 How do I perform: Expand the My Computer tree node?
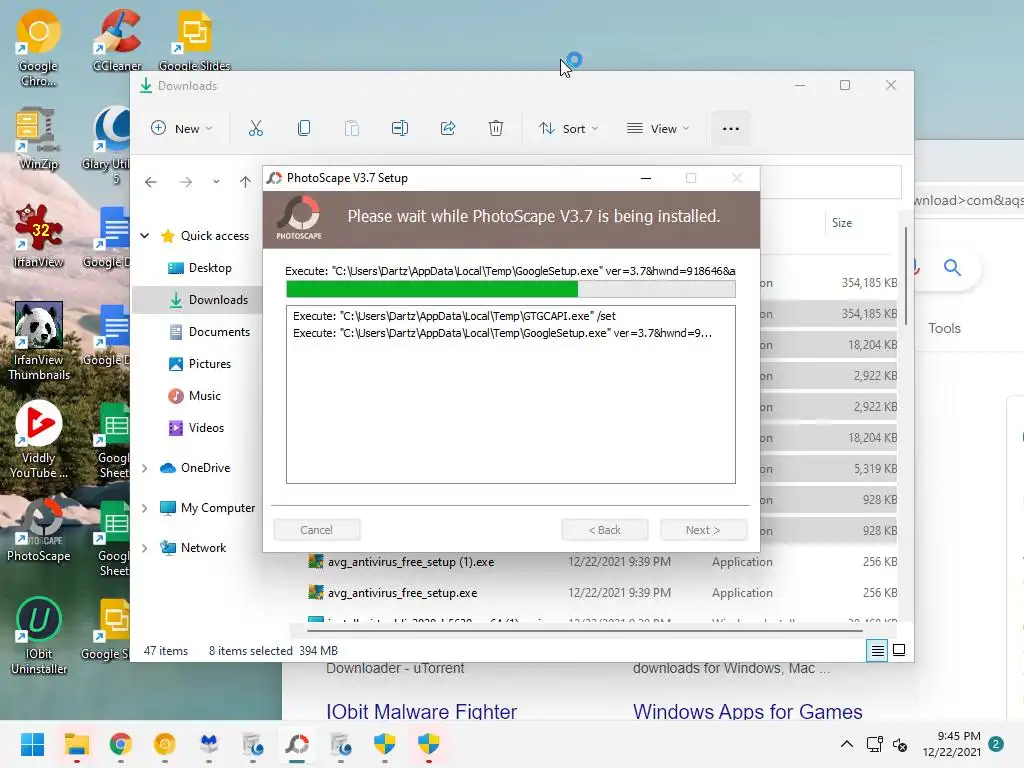coord(145,507)
